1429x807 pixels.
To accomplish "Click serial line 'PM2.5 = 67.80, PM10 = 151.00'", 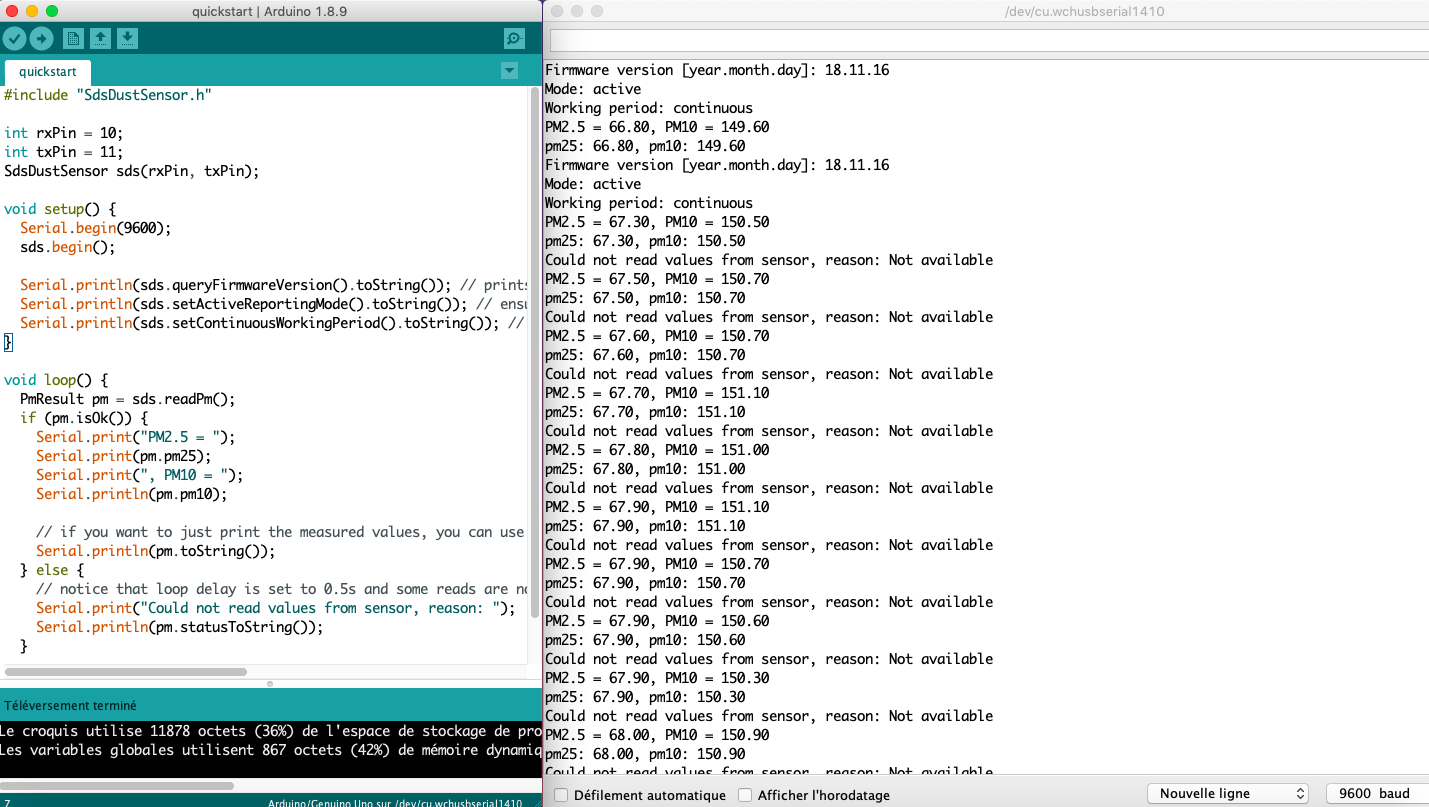I will point(657,450).
